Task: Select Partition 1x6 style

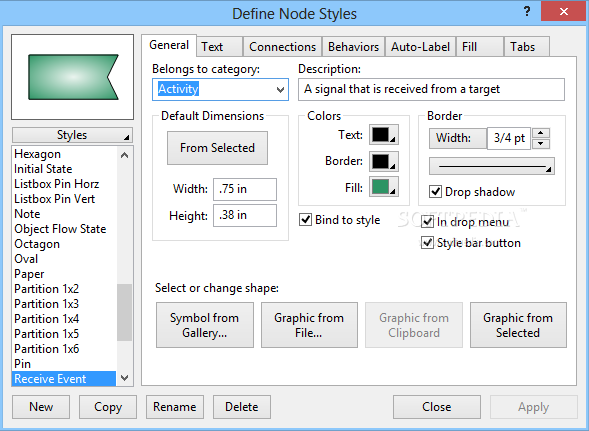Action: (64, 349)
